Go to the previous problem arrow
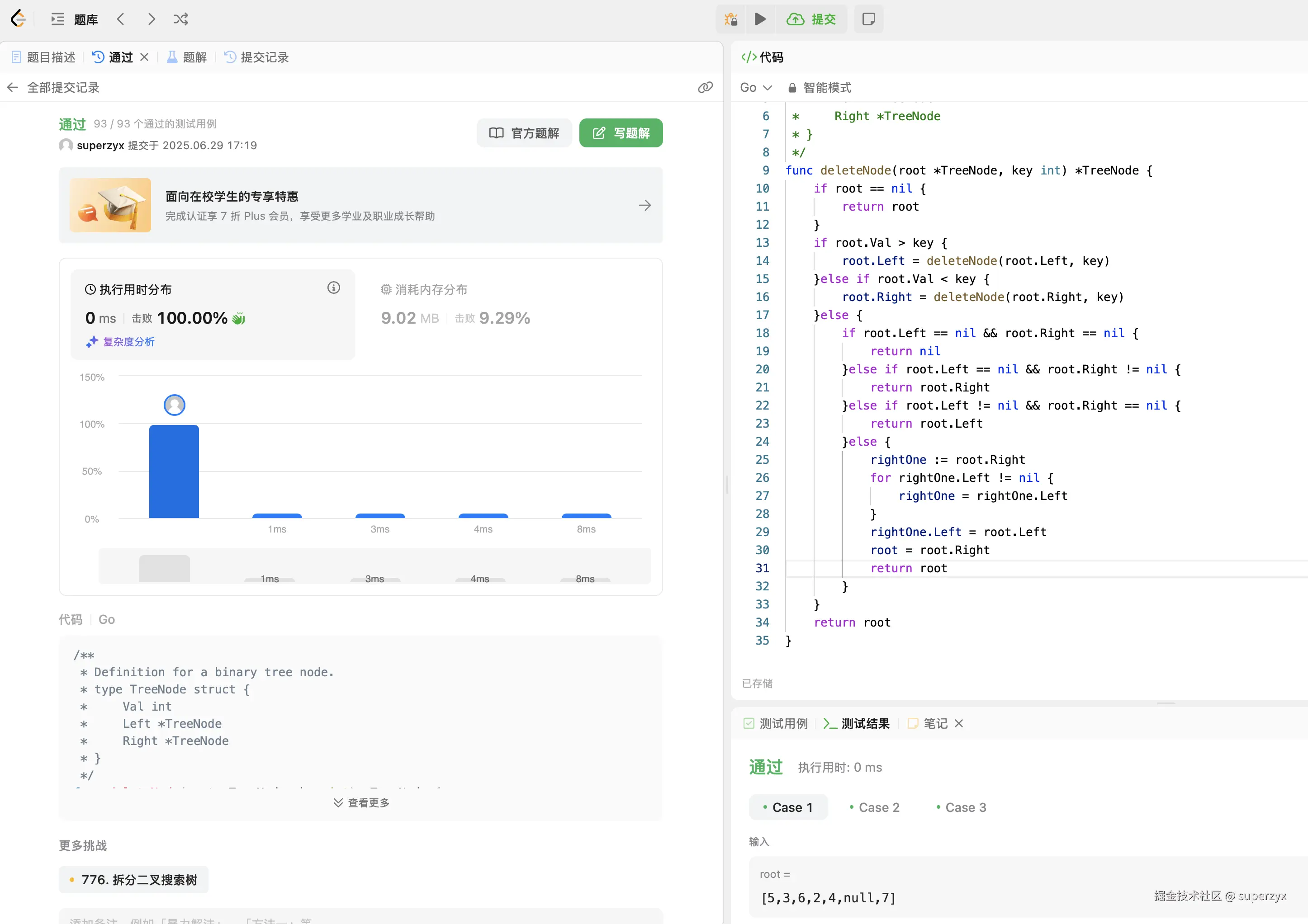This screenshot has width=1308, height=924. (121, 19)
